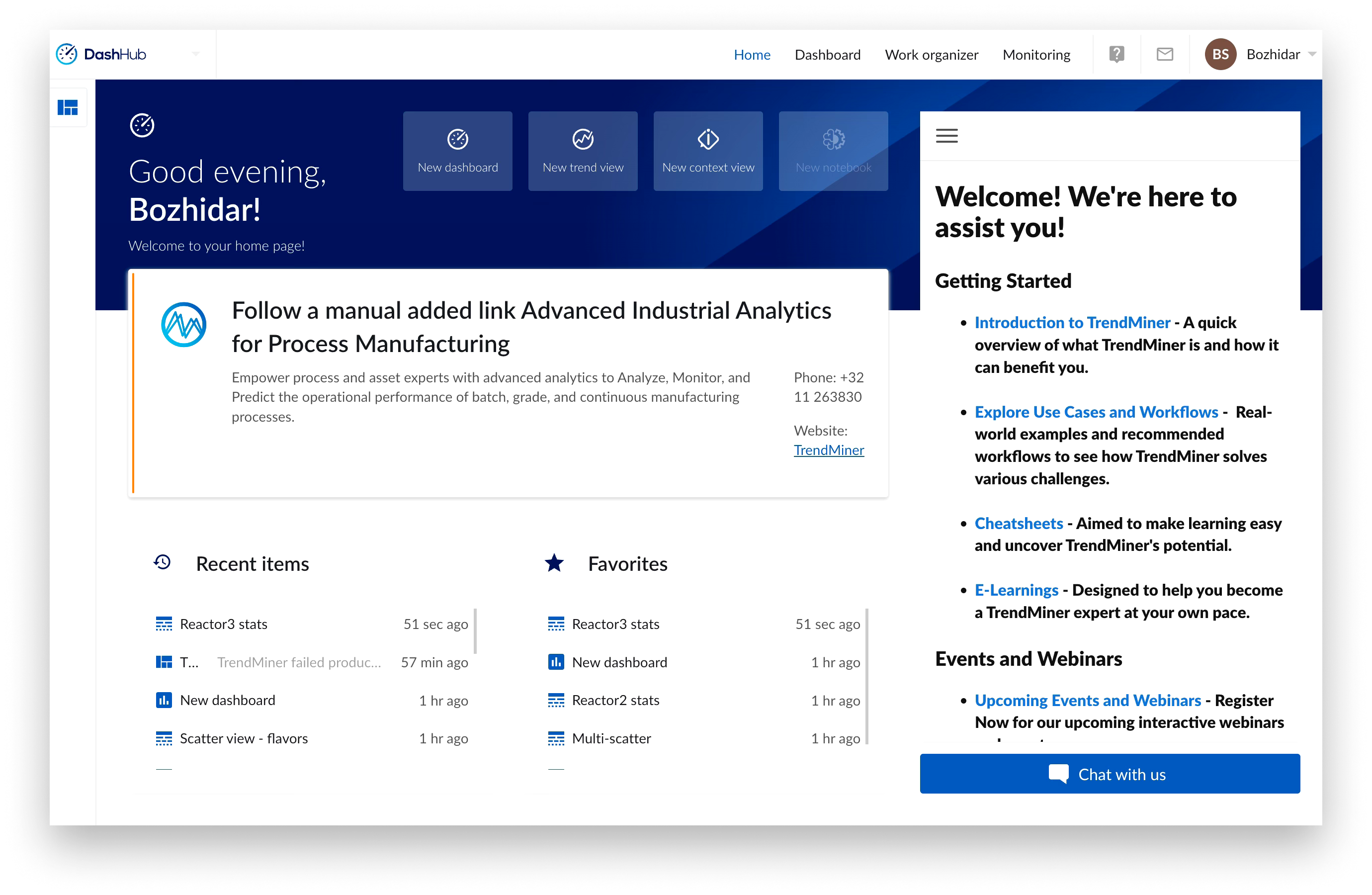Expand the Bozhidar user menu arrow
The width and height of the screenshot is (1372, 895).
click(1312, 54)
